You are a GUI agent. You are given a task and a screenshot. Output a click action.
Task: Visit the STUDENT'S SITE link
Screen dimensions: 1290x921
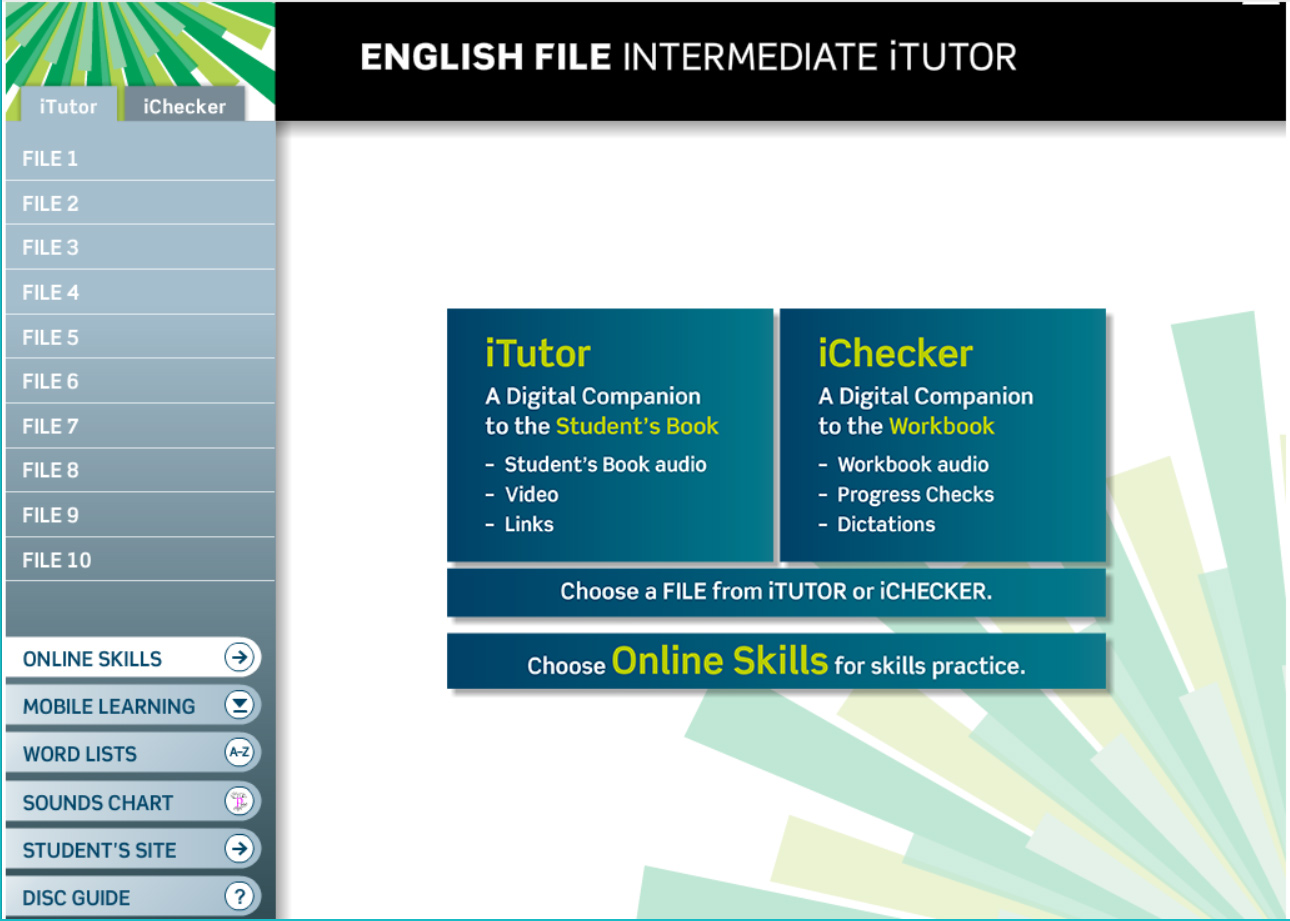pos(133,849)
